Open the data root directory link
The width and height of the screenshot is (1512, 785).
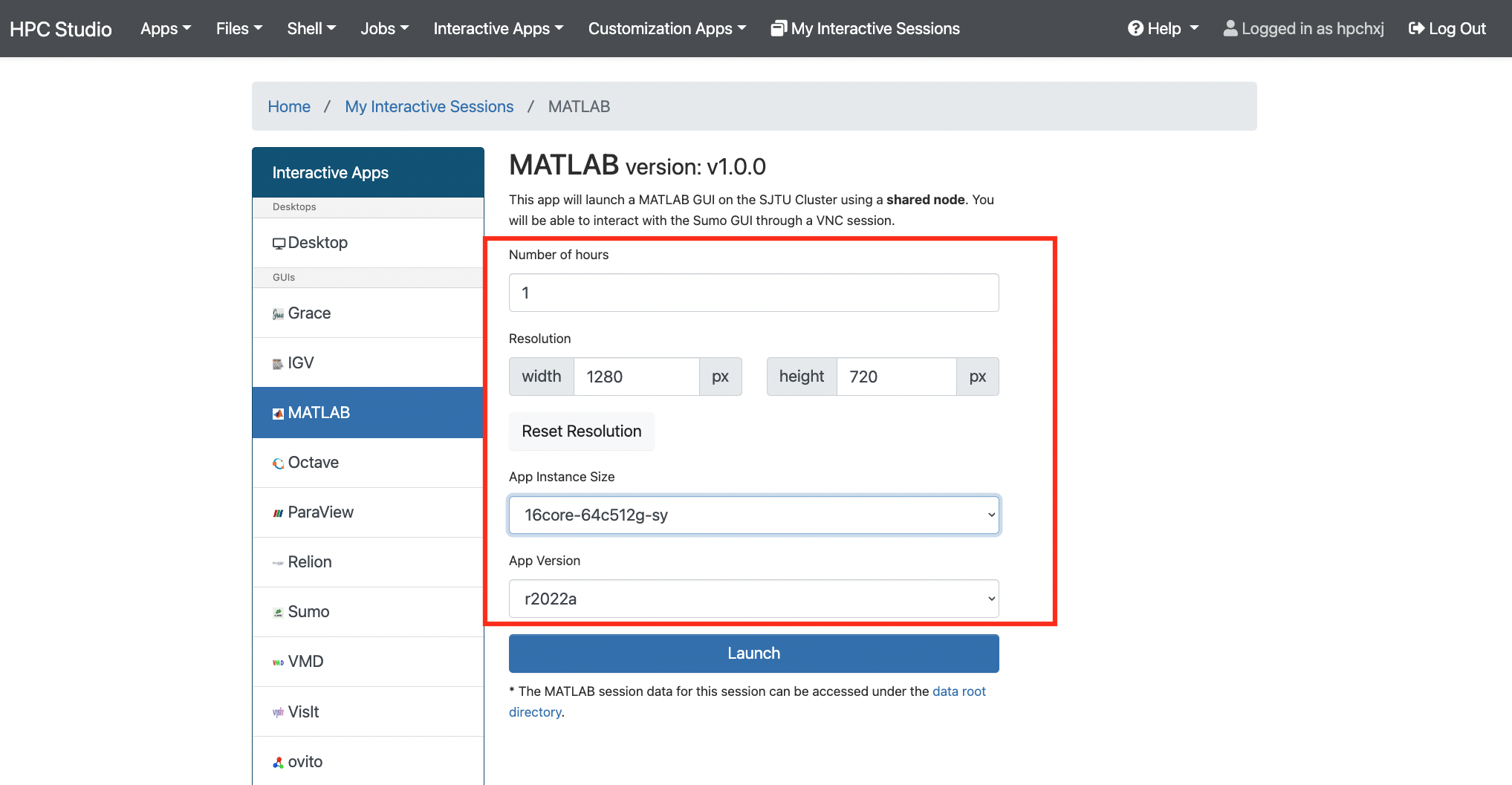[958, 691]
